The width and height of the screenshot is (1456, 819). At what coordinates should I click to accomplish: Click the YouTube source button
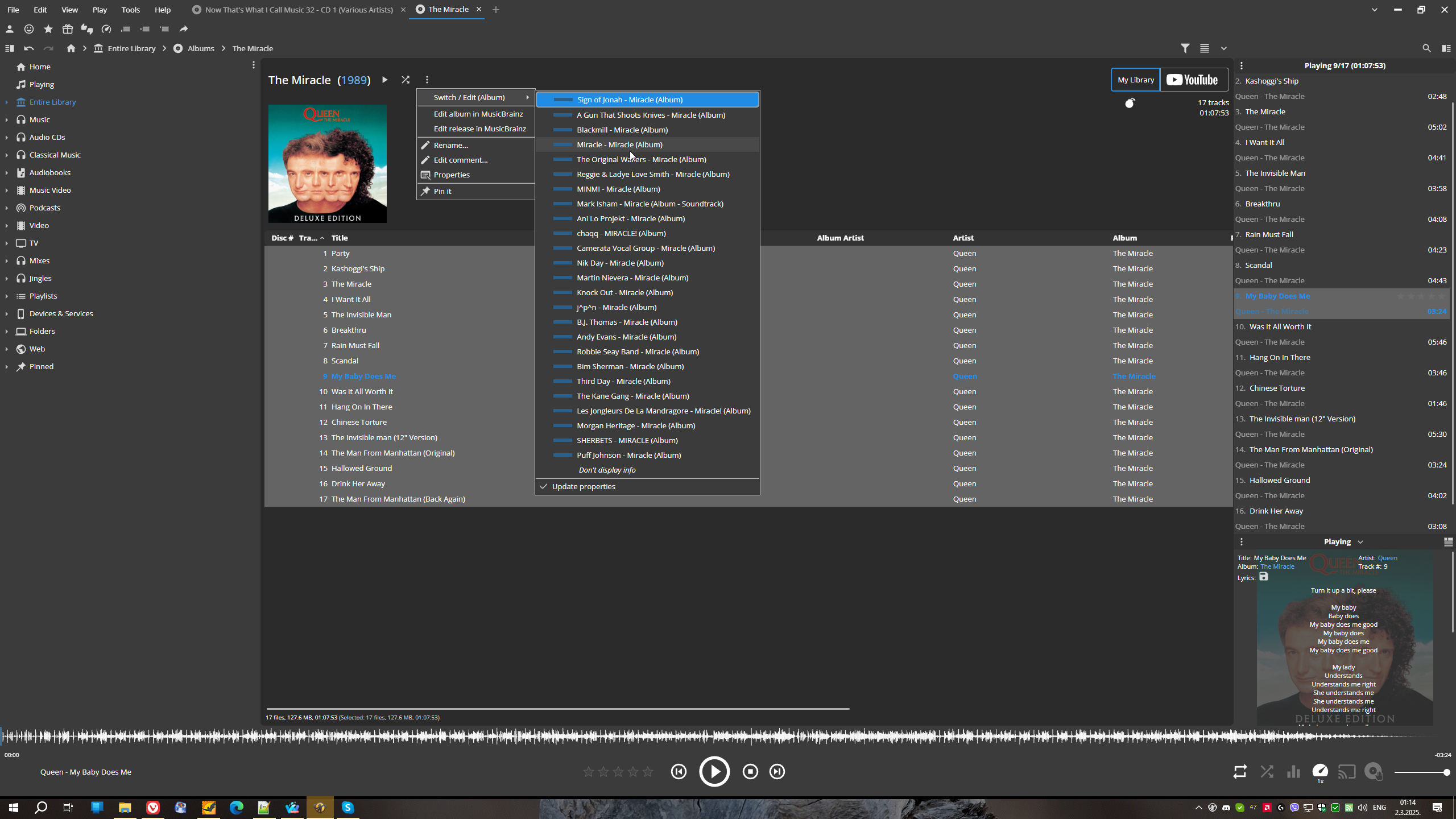point(1193,80)
